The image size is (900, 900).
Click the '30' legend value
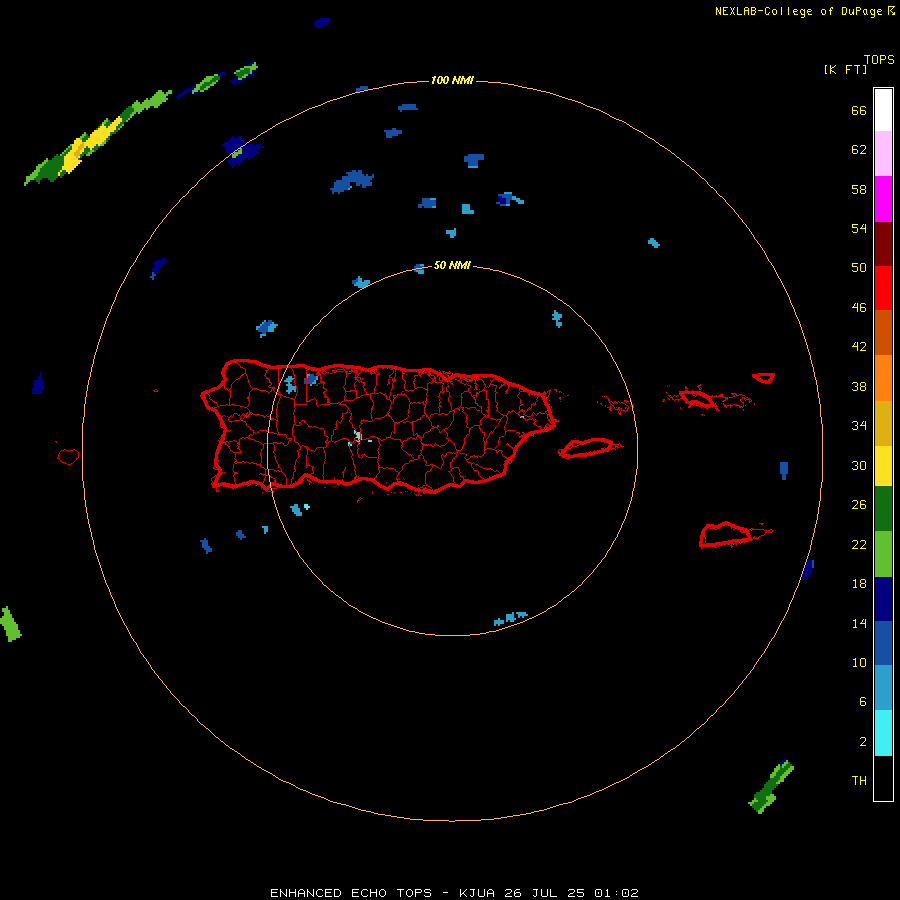point(859,465)
